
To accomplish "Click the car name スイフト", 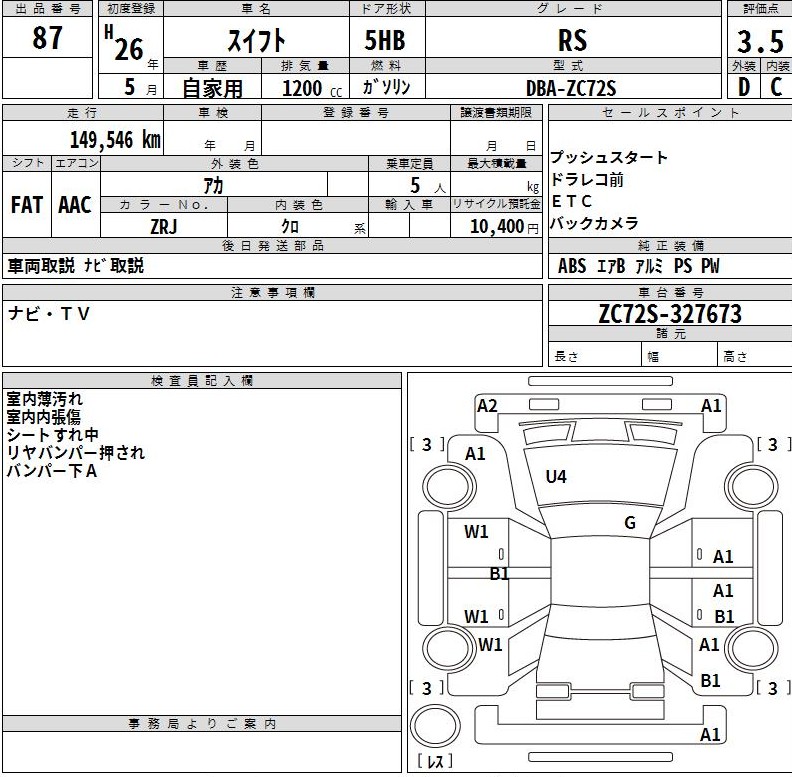I will 257,40.
